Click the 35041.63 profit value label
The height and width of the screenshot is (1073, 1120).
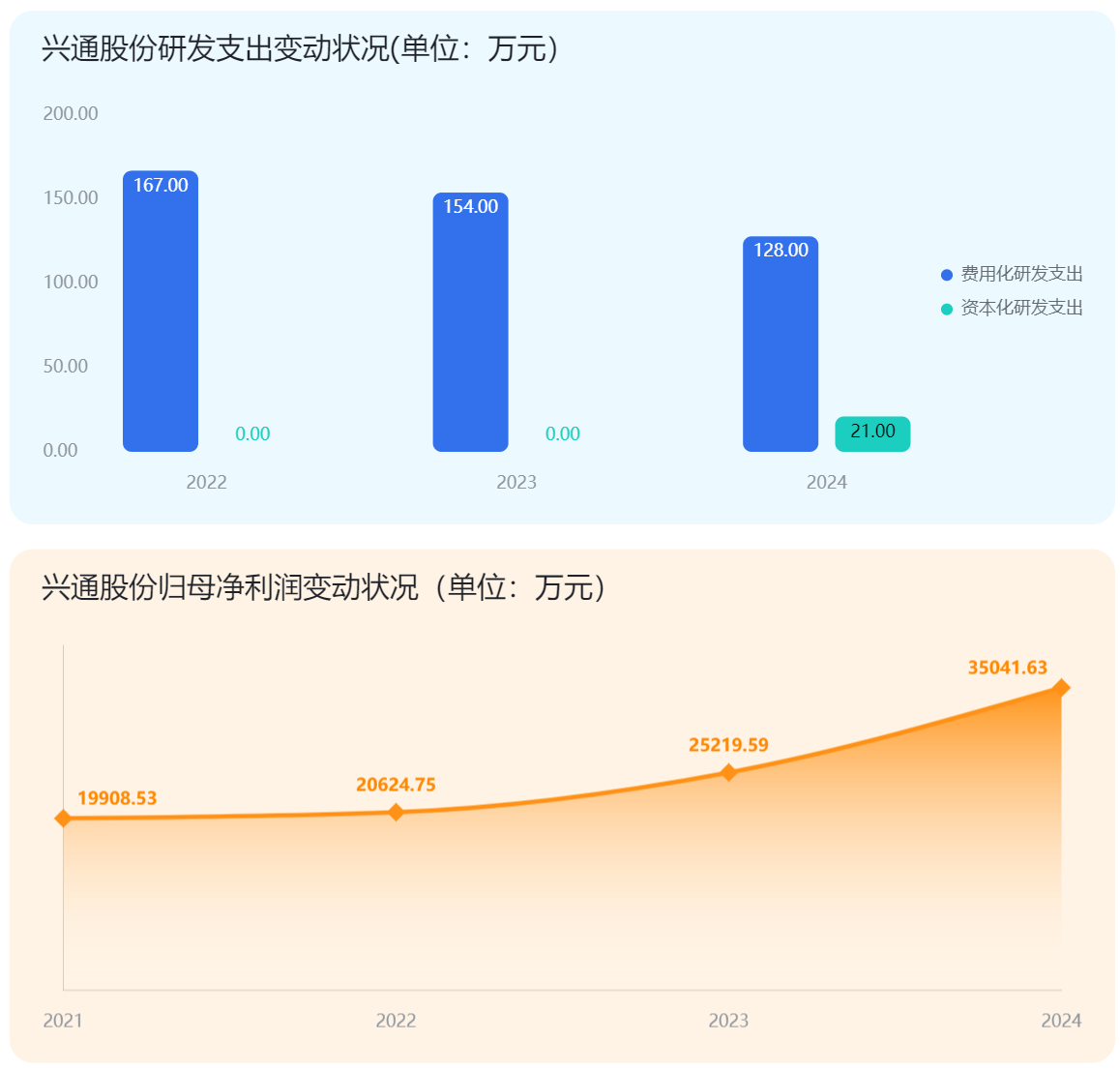[1008, 668]
